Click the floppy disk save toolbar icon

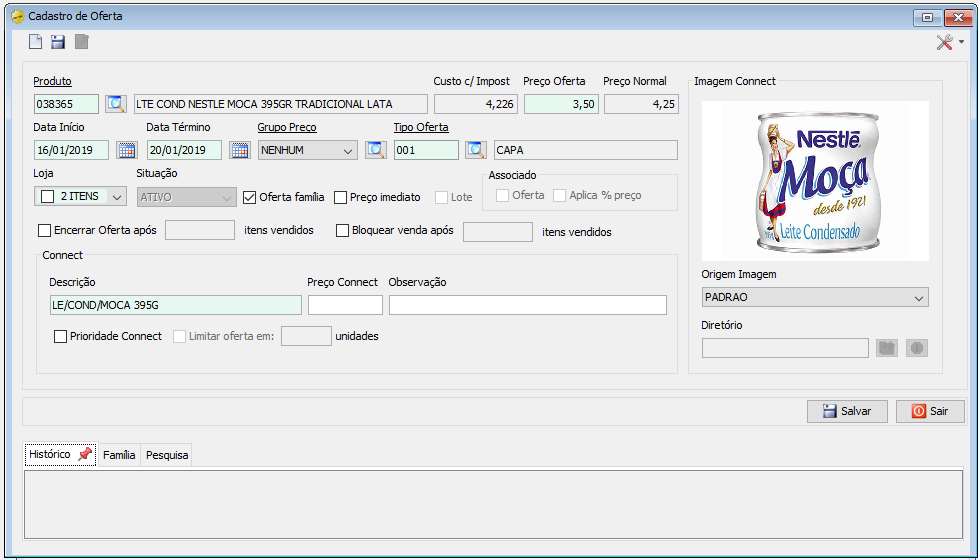pyautogui.click(x=58, y=42)
